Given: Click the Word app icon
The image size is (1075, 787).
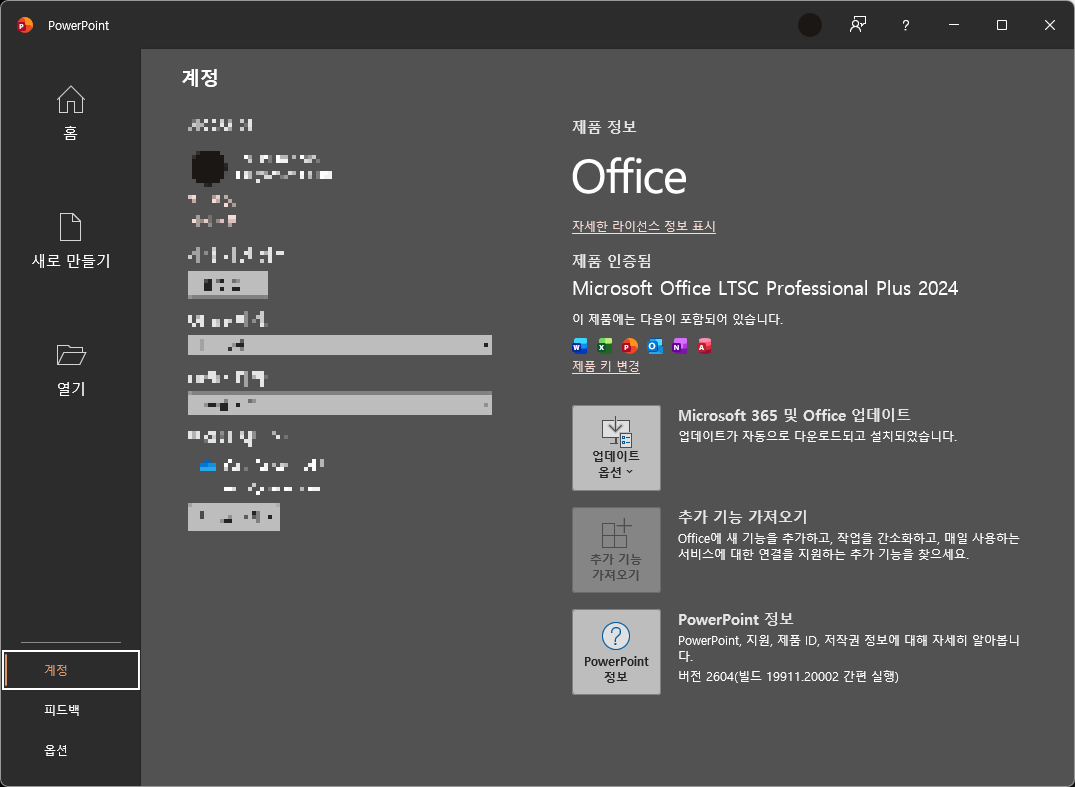Looking at the screenshot, I should click(x=579, y=346).
